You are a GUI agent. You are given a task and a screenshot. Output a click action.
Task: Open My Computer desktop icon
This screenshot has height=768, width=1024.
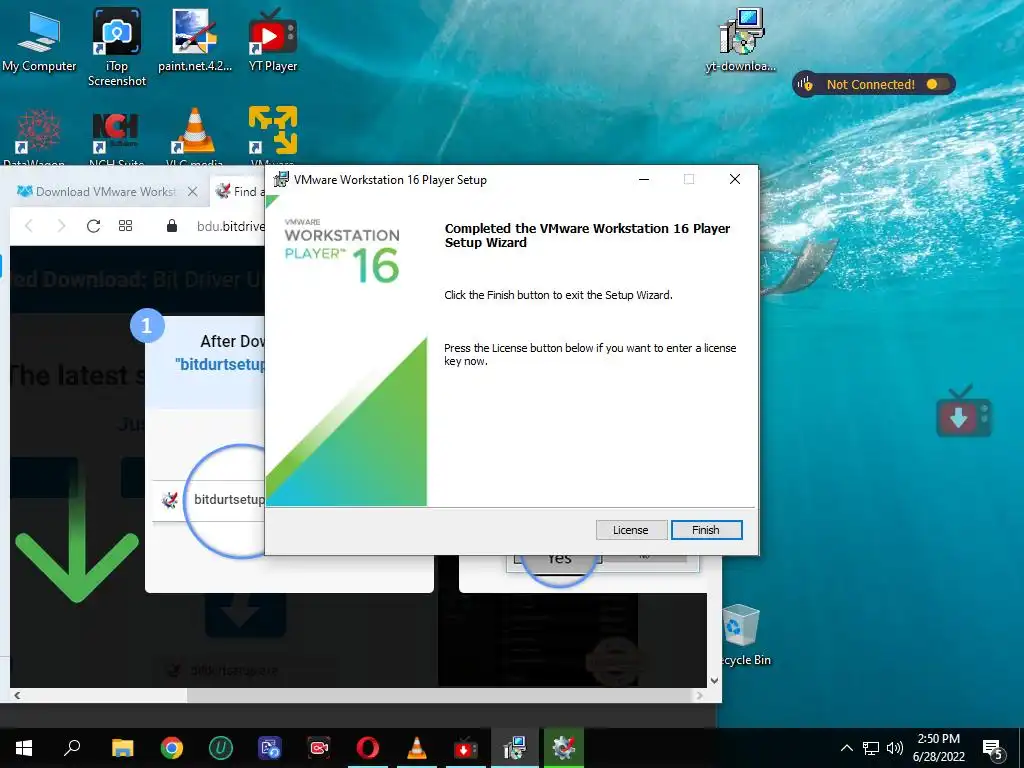click(x=39, y=40)
